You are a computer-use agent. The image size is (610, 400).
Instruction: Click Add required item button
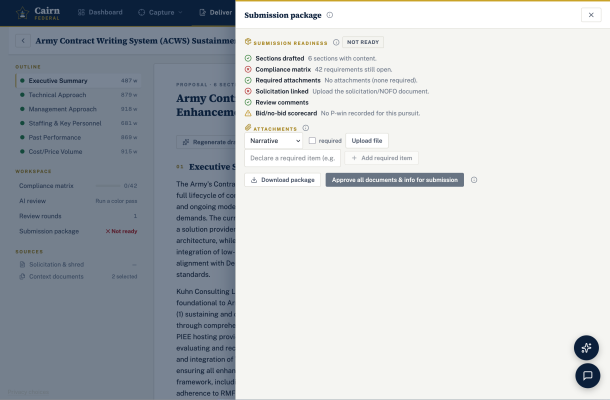tap(382, 158)
